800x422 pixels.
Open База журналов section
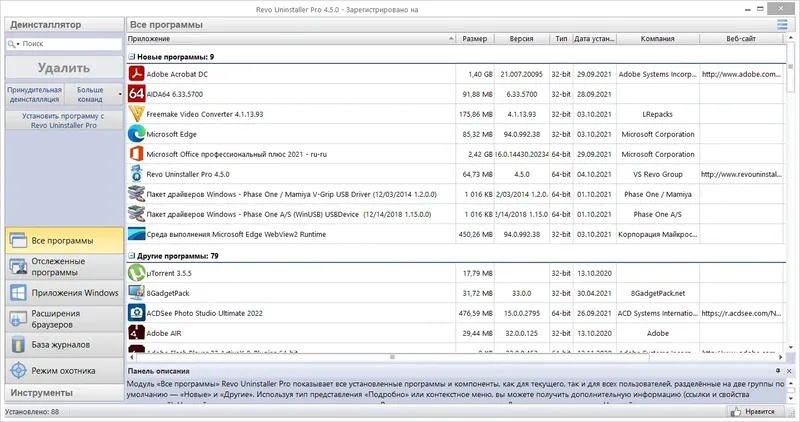pyautogui.click(x=64, y=344)
